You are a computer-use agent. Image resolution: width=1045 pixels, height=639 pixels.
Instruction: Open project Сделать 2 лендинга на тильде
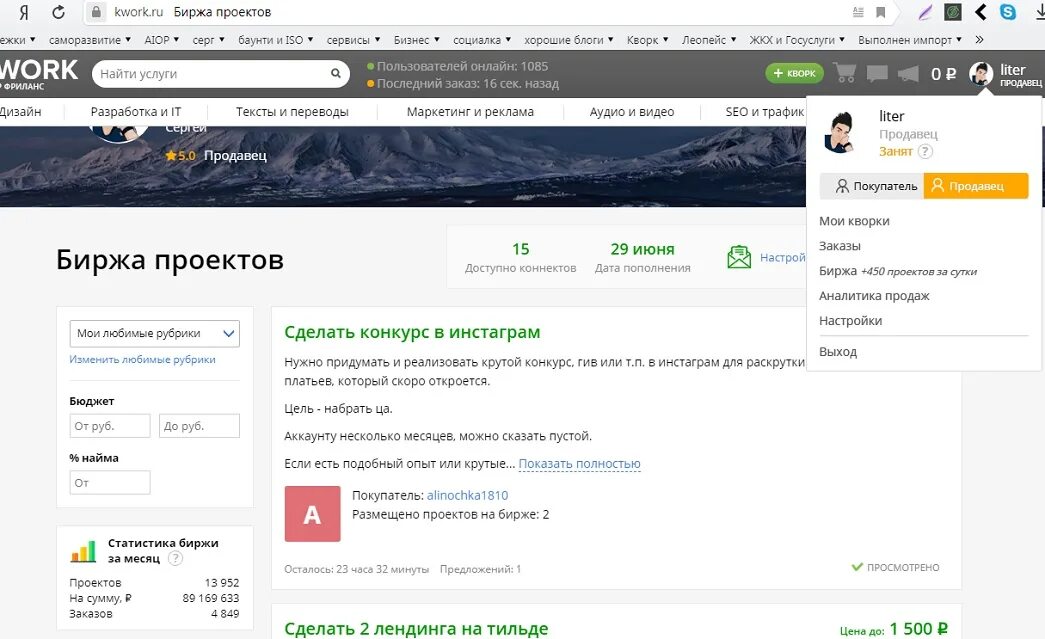416,628
